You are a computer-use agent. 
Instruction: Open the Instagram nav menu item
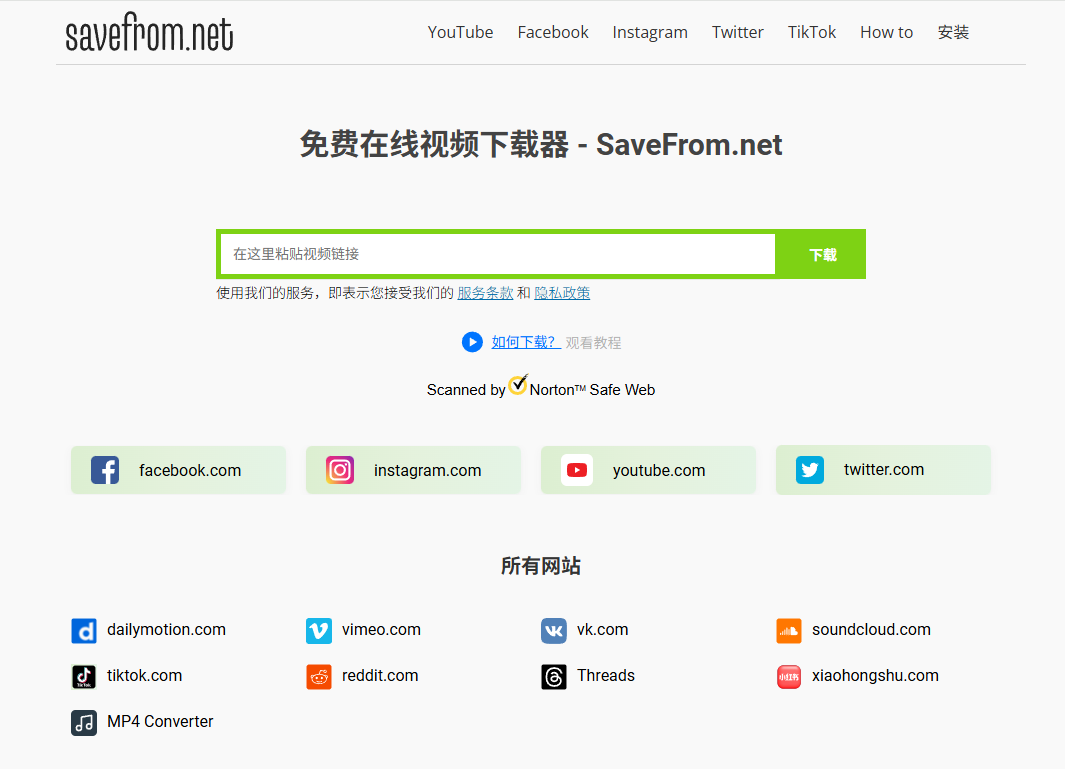tap(650, 33)
